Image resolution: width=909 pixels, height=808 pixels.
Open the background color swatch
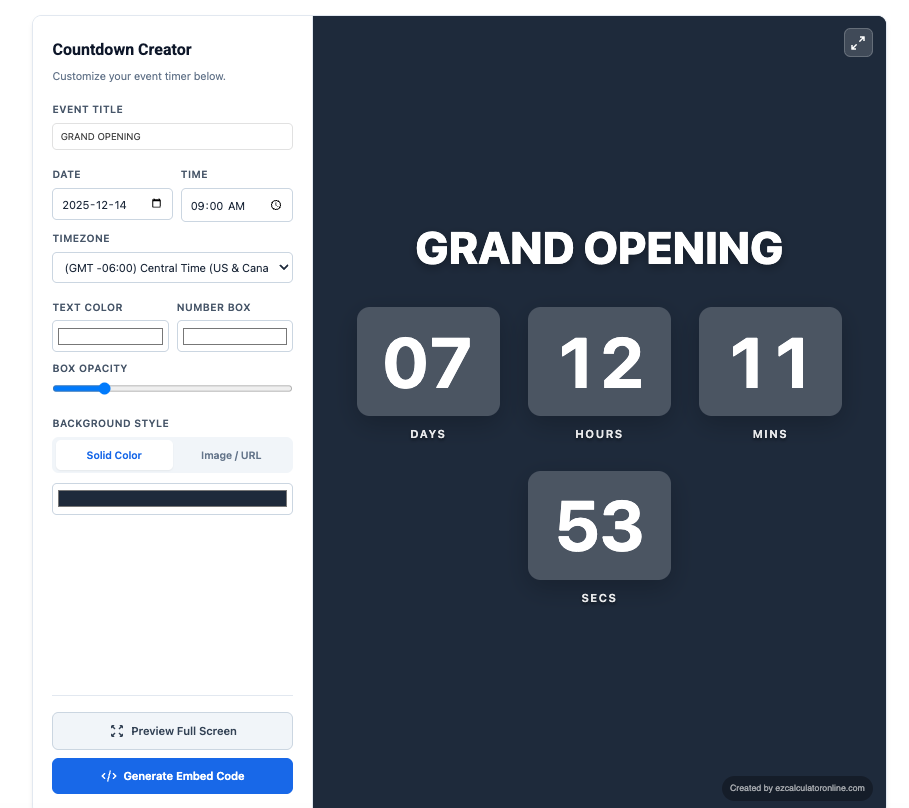coord(172,498)
